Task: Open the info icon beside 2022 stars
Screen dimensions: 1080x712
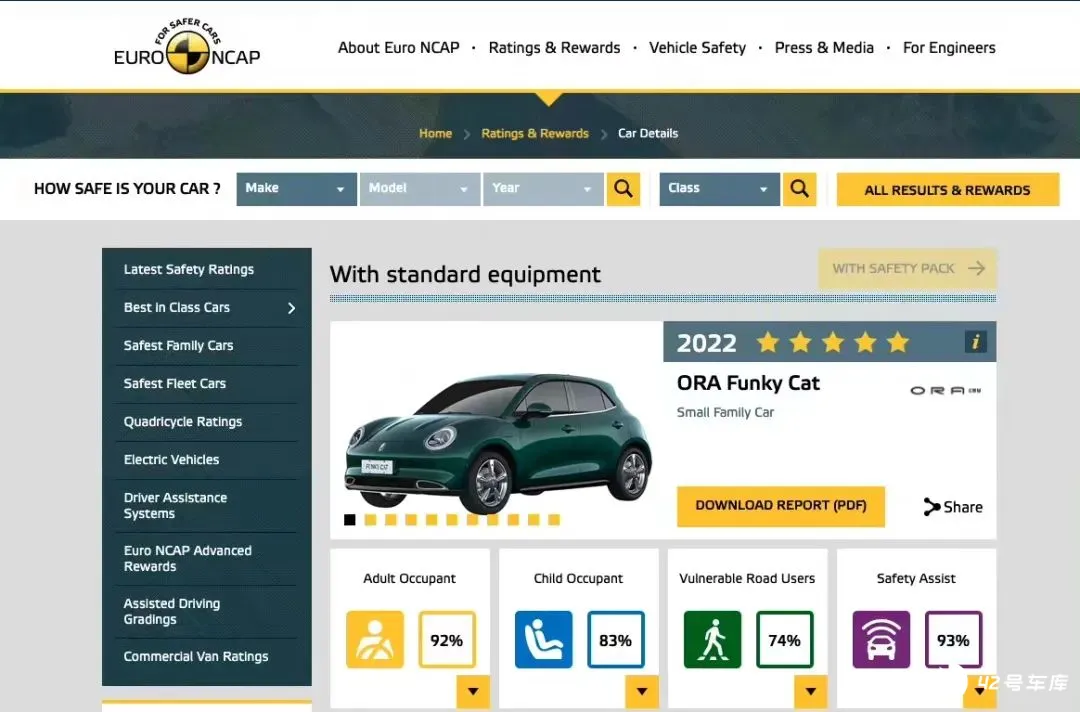Action: pyautogui.click(x=975, y=342)
